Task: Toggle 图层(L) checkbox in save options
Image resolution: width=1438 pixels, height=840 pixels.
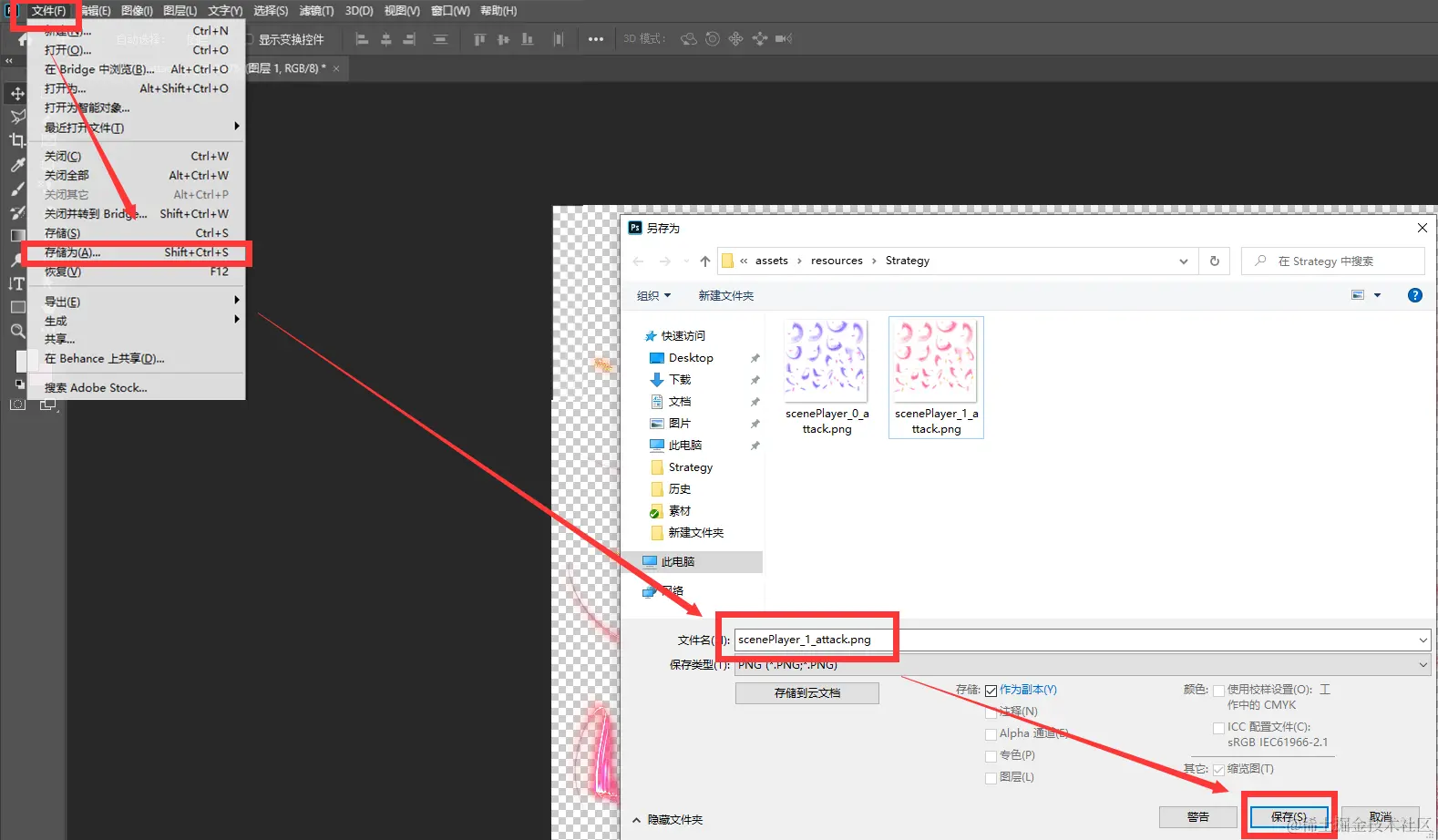Action: tap(991, 778)
